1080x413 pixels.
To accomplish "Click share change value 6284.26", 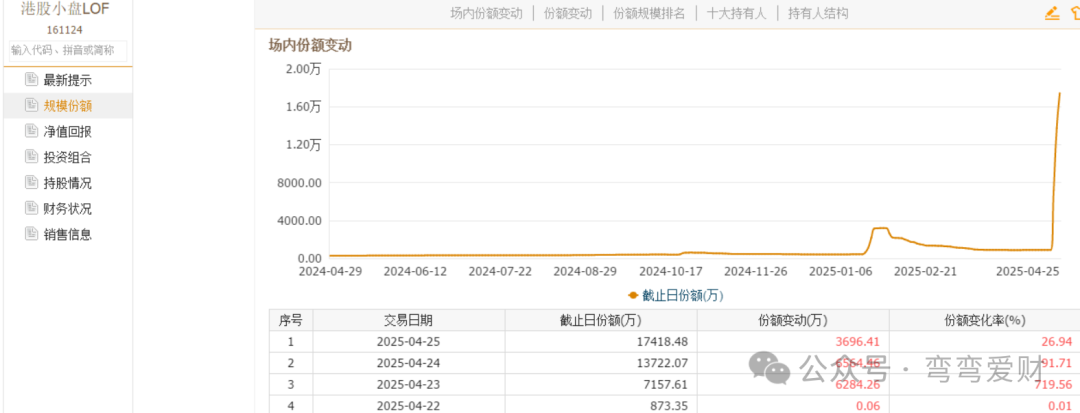I will click(x=858, y=385).
